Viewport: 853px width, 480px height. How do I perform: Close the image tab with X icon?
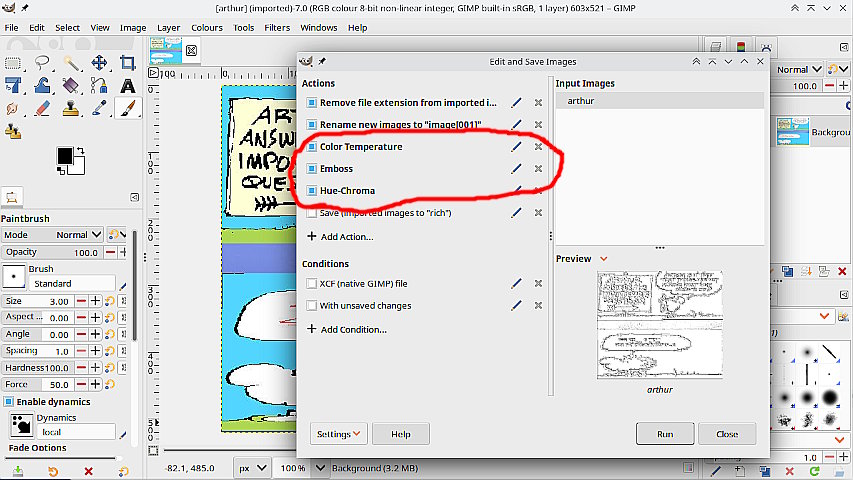click(x=191, y=51)
